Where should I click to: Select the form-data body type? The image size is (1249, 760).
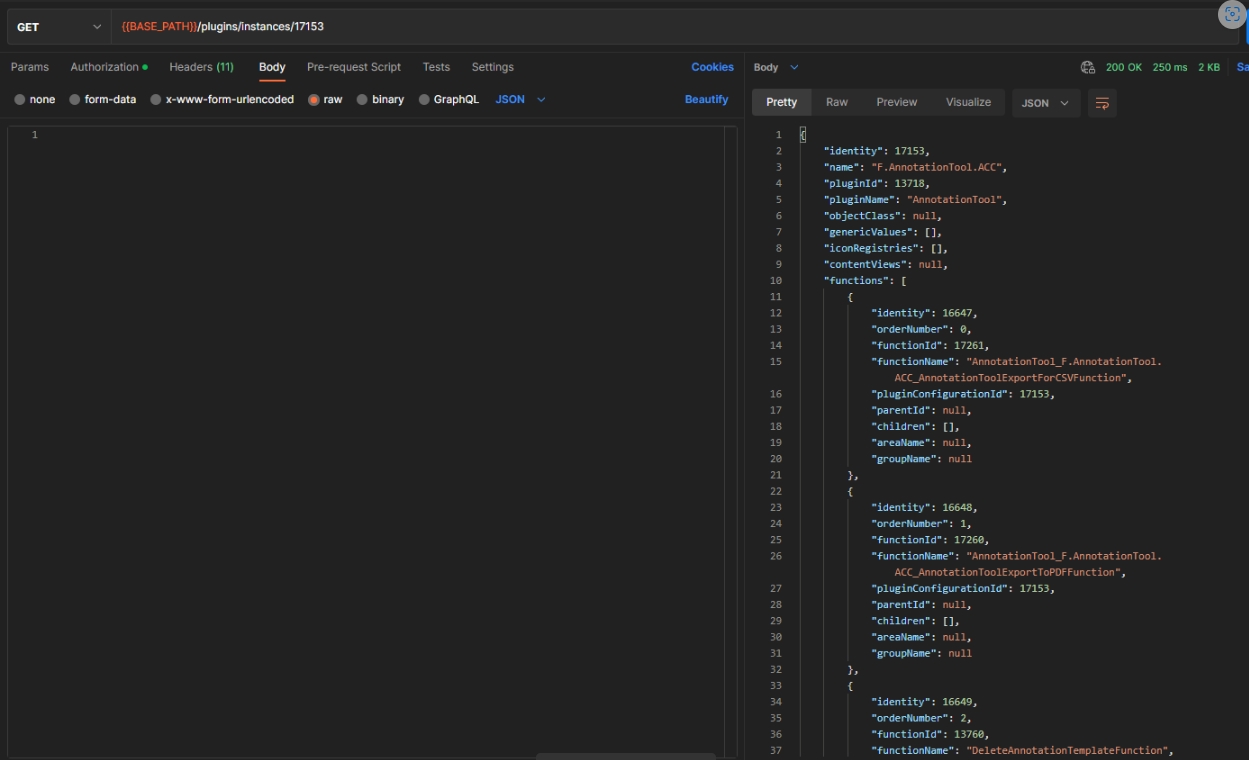pyautogui.click(x=75, y=100)
